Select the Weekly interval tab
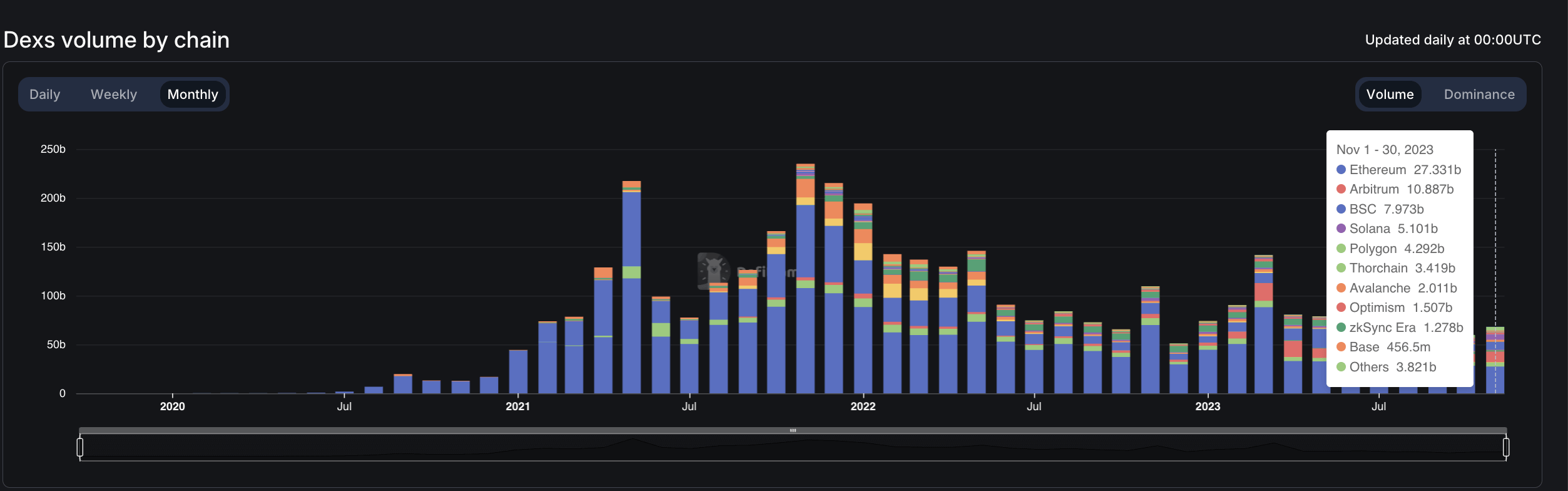This screenshot has height=491, width=1568. pyautogui.click(x=113, y=95)
